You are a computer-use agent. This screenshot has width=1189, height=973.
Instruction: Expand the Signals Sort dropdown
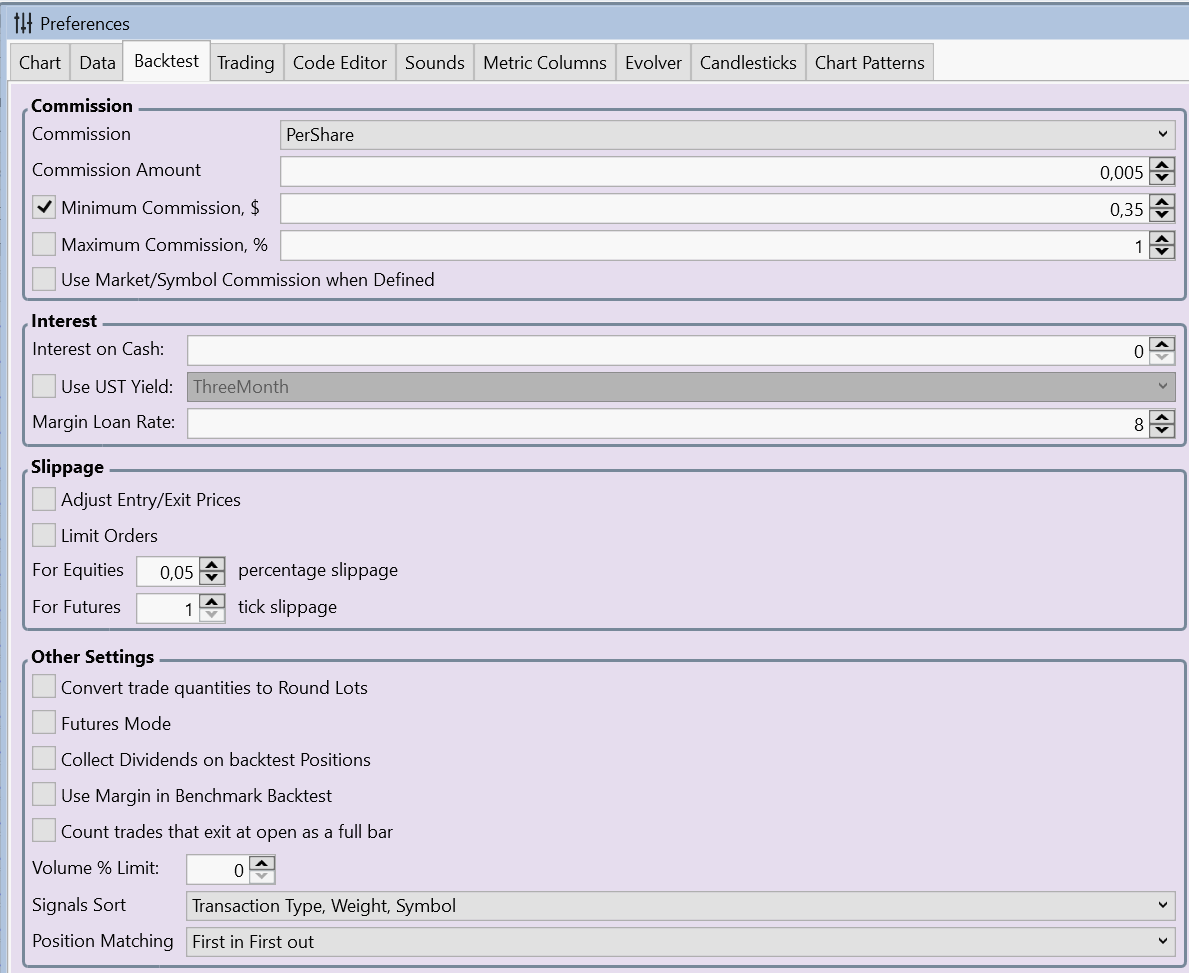tap(680, 906)
